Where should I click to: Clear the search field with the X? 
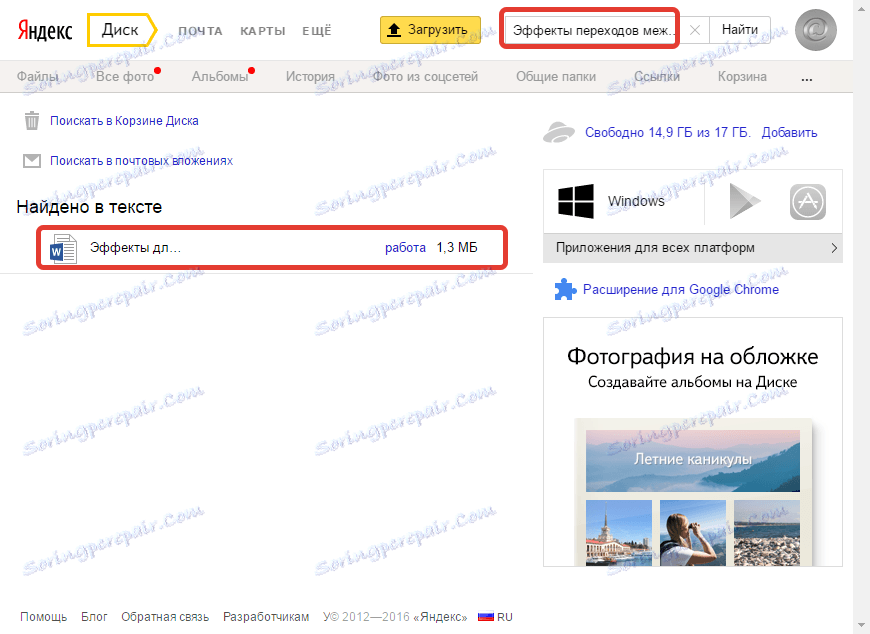694,30
